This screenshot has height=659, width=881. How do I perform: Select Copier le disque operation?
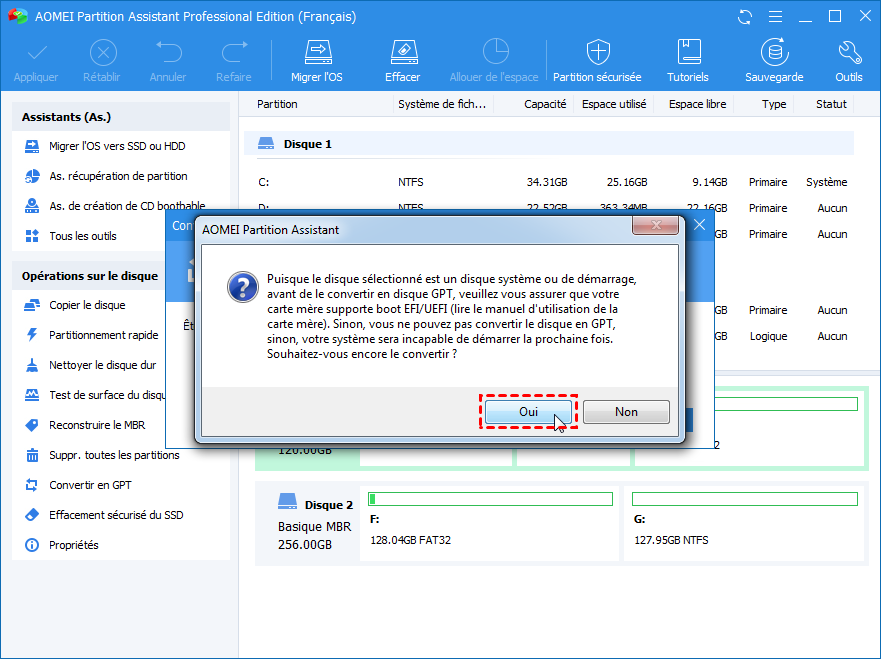[x=87, y=305]
